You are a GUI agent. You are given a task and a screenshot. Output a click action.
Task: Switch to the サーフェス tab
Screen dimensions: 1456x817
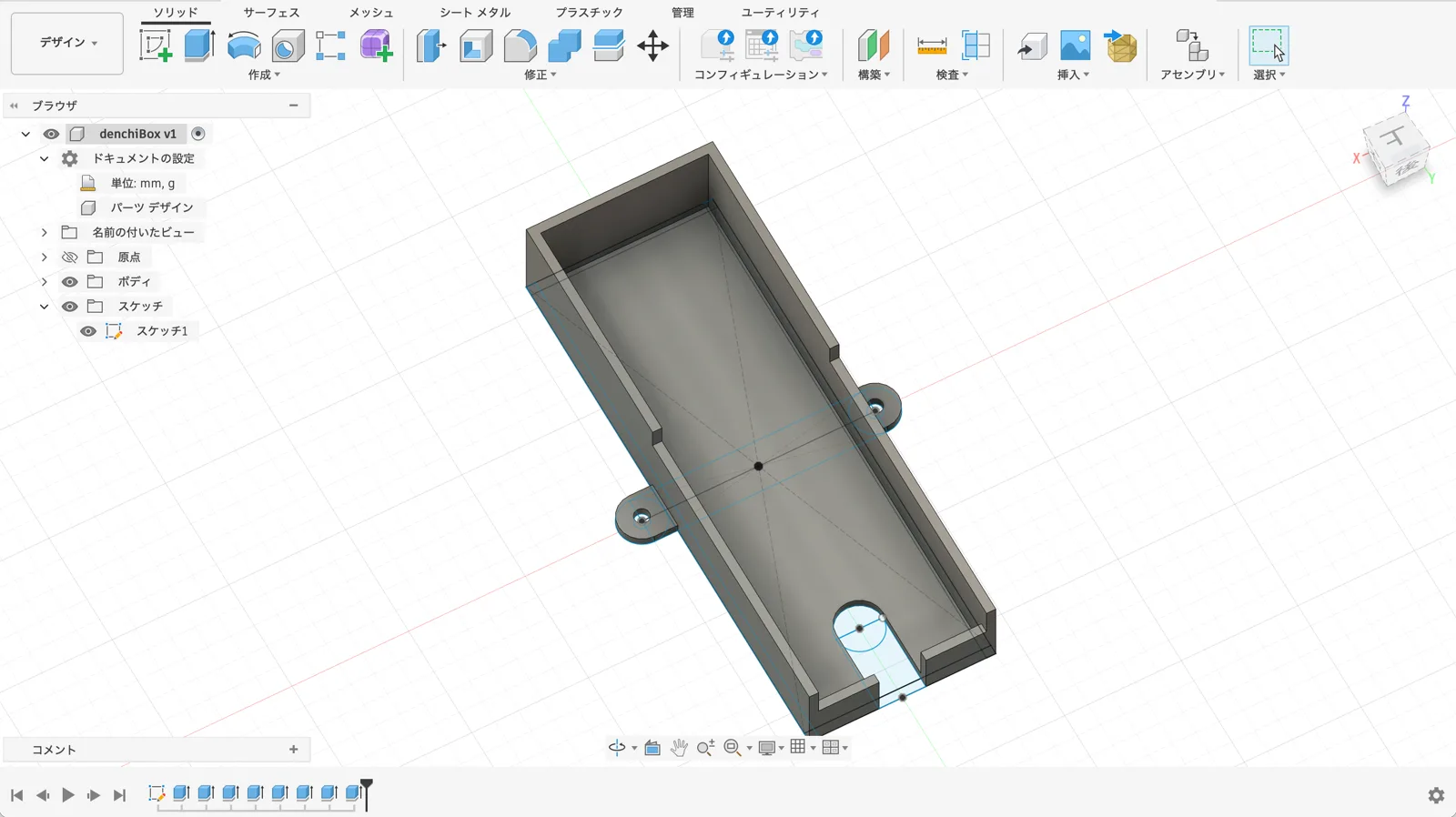(271, 13)
